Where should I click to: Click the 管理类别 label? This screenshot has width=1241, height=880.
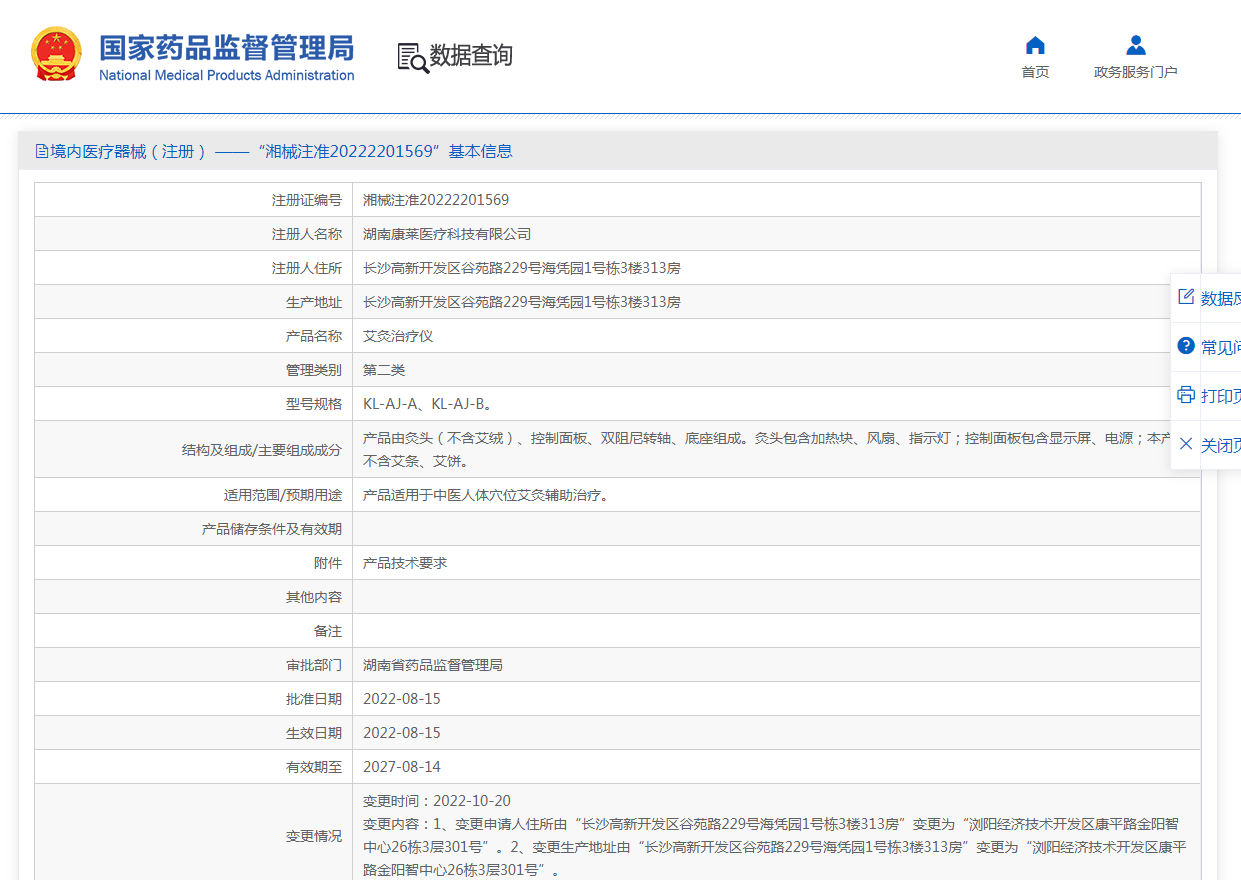tap(314, 370)
